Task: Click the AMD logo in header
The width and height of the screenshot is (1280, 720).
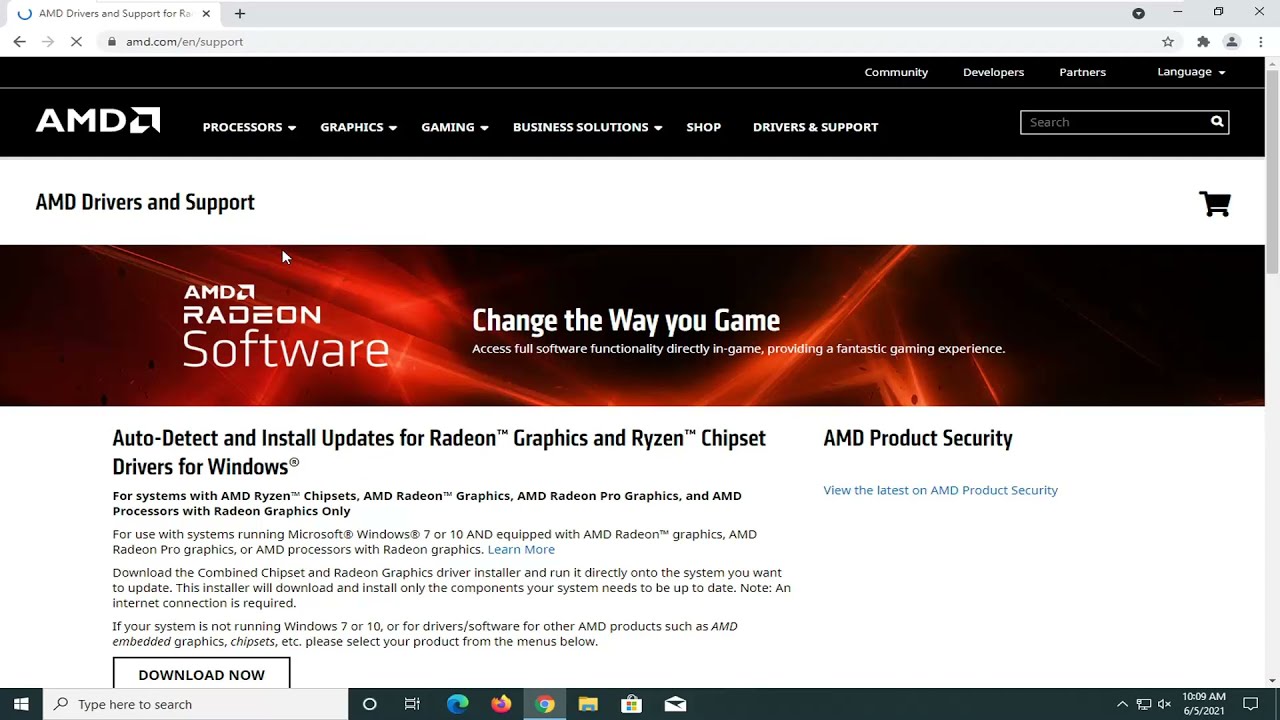Action: (98, 121)
